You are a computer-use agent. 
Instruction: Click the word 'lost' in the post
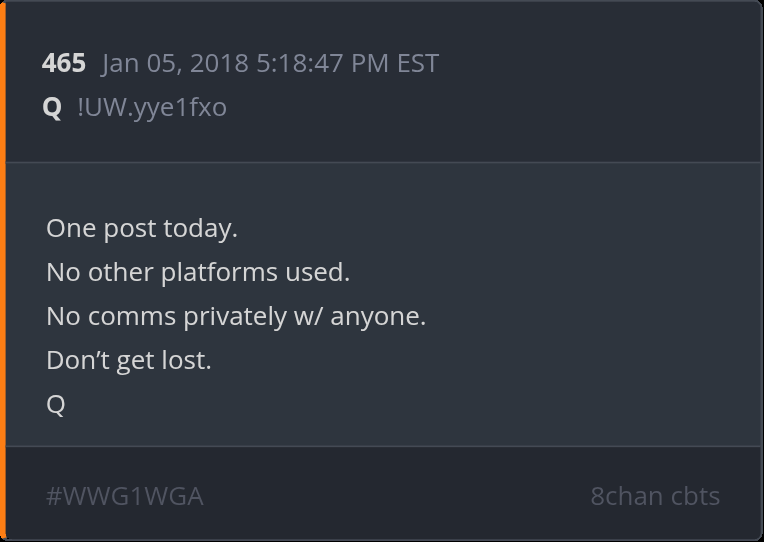pos(186,360)
